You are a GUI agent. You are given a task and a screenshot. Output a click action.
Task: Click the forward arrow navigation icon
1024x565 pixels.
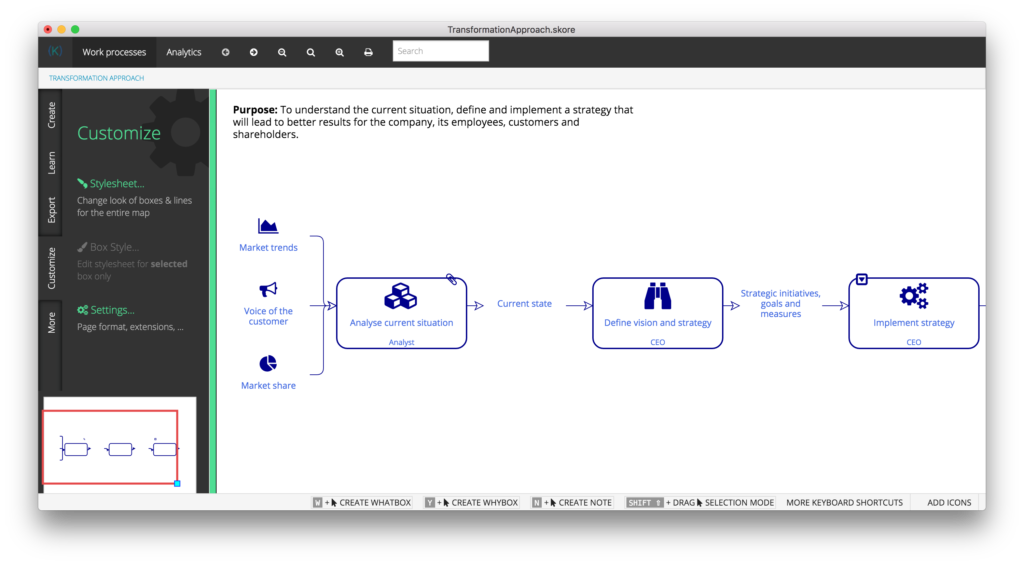pos(253,52)
